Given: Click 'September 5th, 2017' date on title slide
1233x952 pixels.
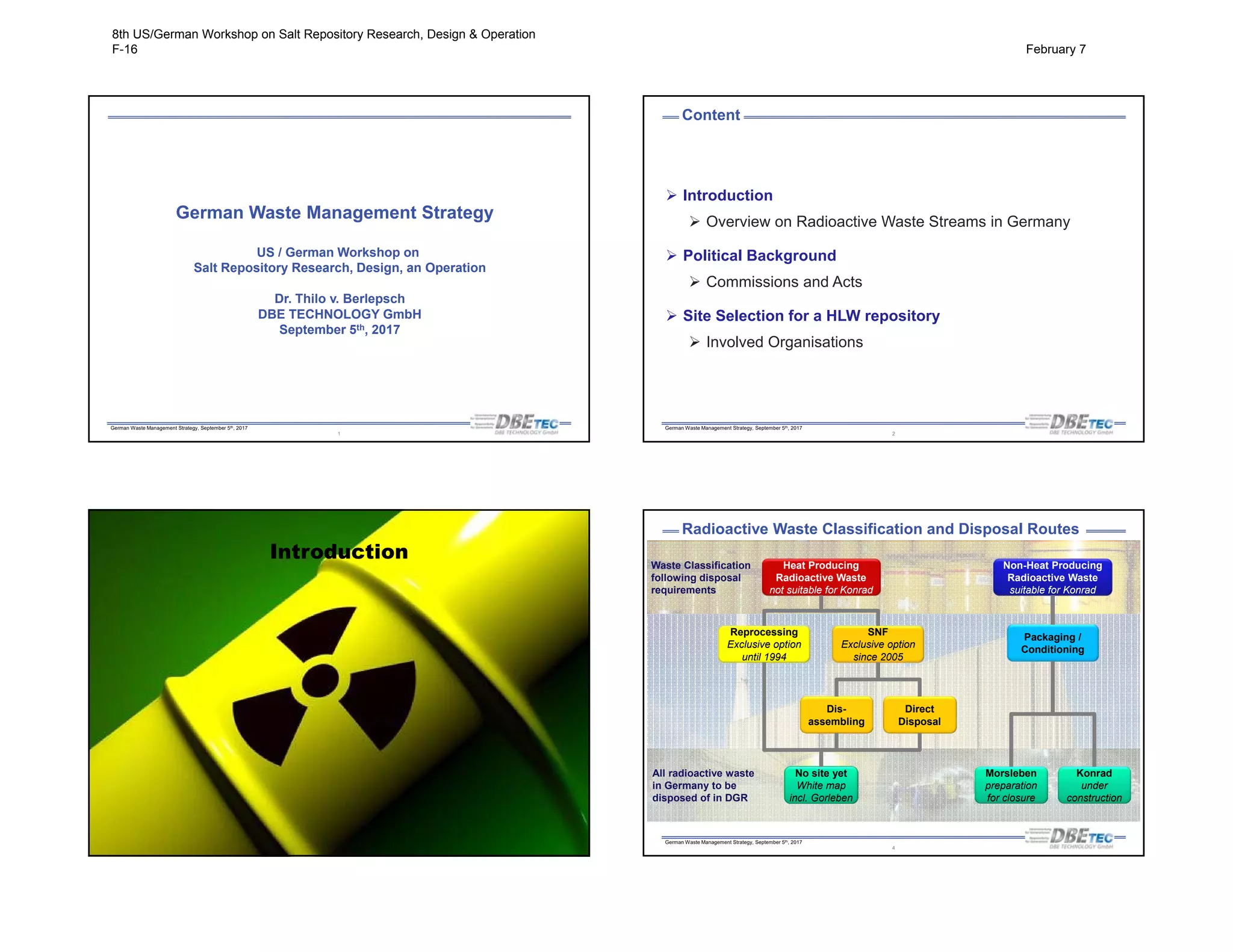Looking at the screenshot, I should (x=340, y=329).
